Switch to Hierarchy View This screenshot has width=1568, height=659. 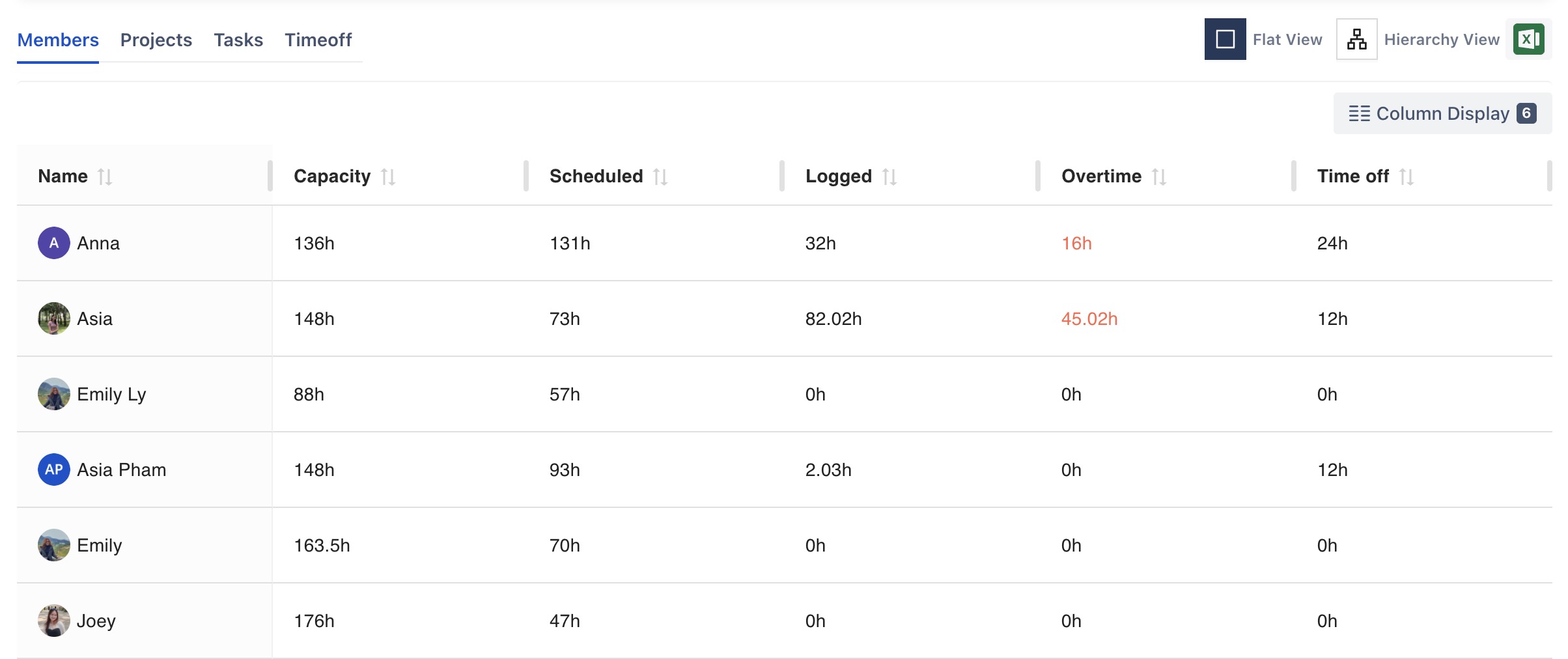1356,40
